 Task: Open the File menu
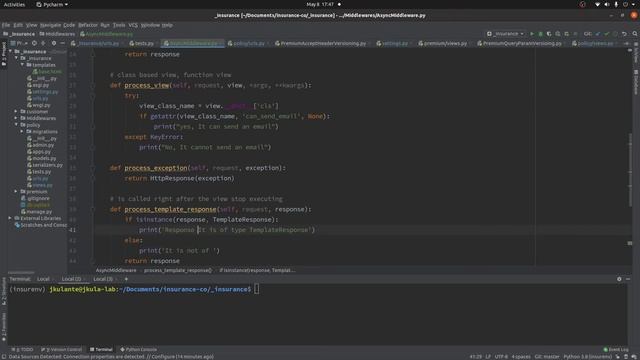(x=6, y=25)
